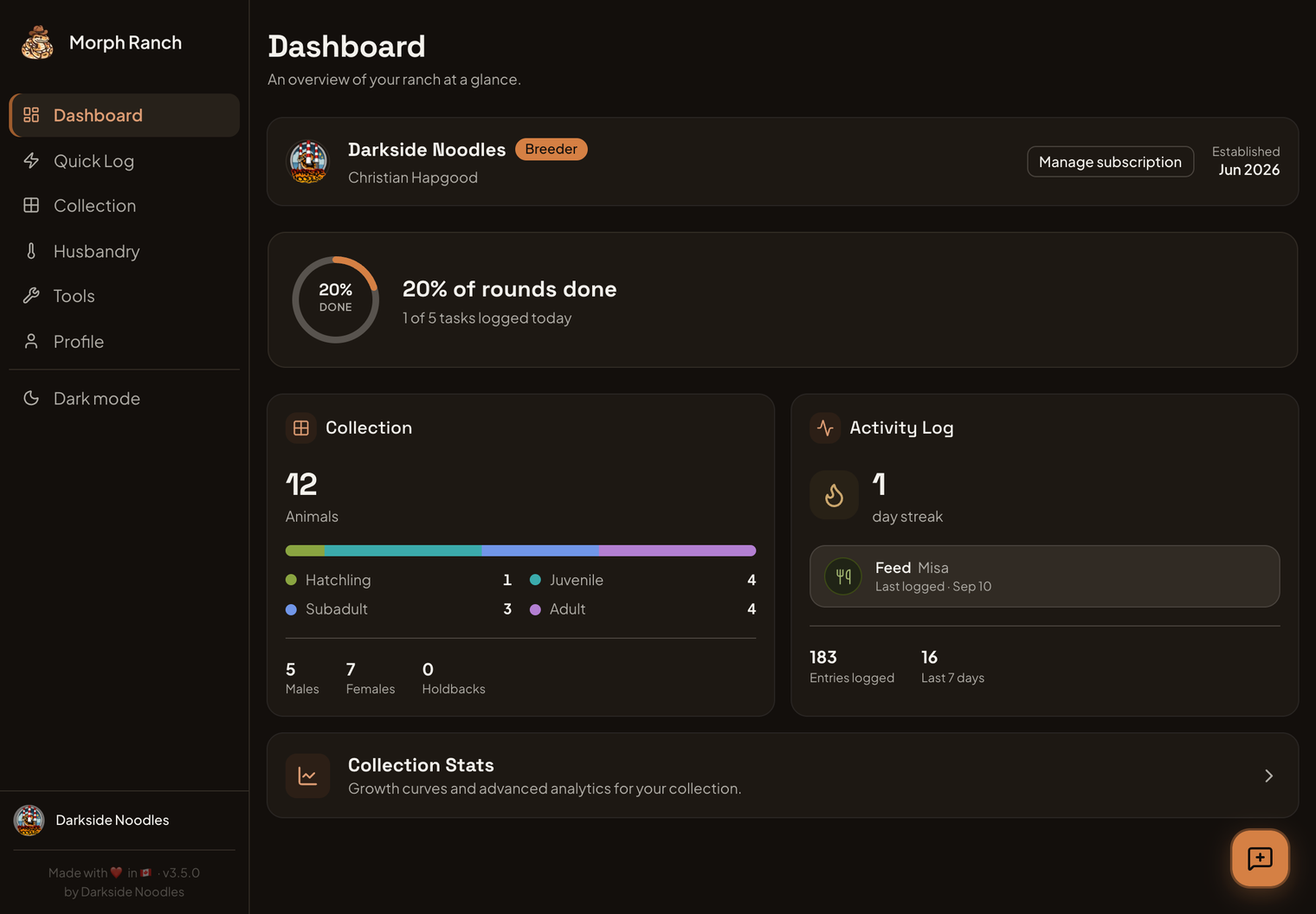Click the 'Dashboard' page title
This screenshot has width=1316, height=914.
(x=346, y=46)
